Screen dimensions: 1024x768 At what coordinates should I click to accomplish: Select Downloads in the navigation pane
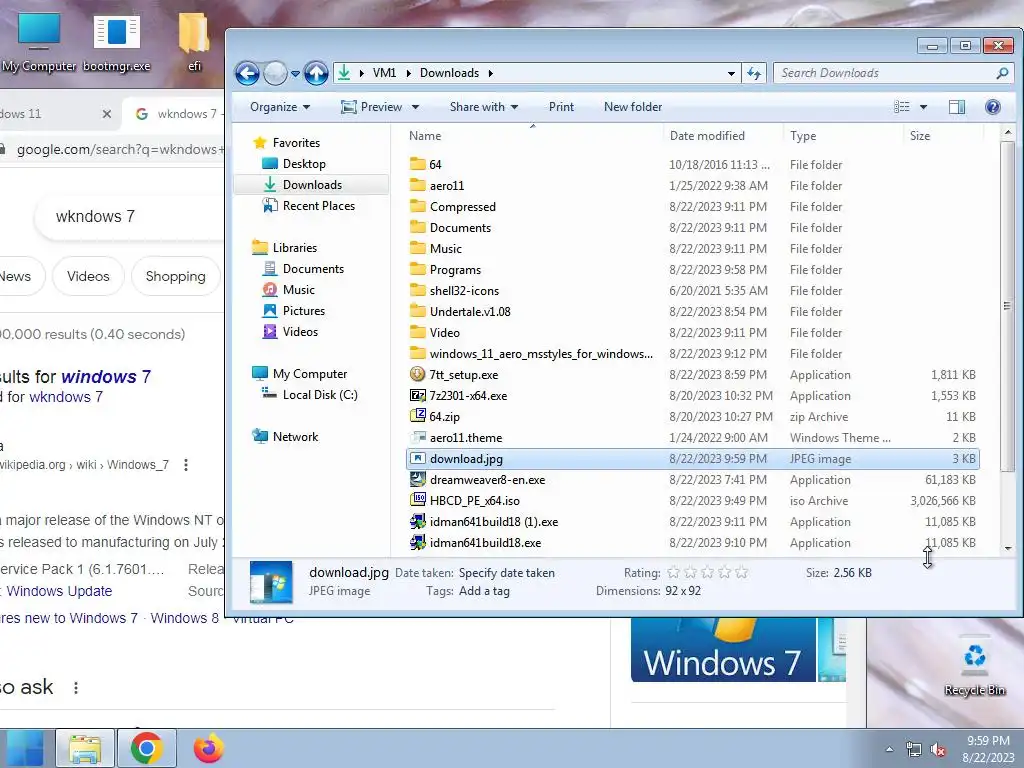[312, 185]
